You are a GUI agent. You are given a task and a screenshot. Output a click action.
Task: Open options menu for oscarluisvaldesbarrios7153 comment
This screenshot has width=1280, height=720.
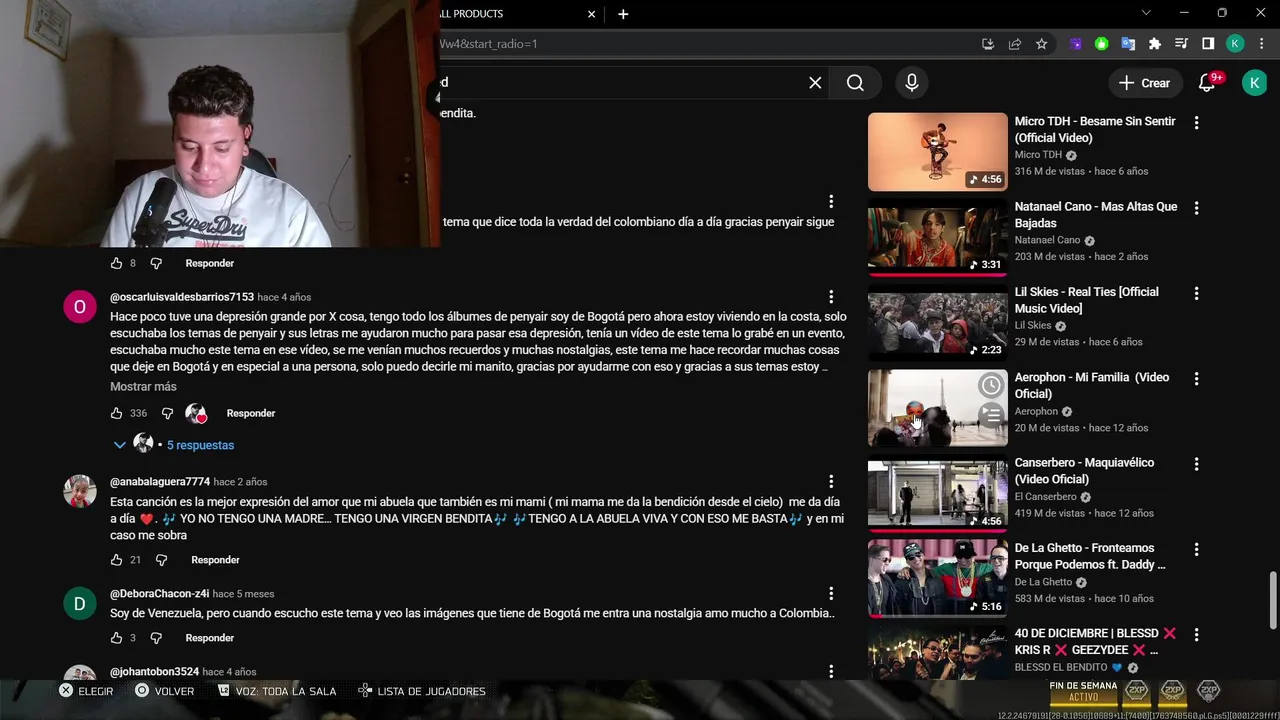tap(830, 297)
